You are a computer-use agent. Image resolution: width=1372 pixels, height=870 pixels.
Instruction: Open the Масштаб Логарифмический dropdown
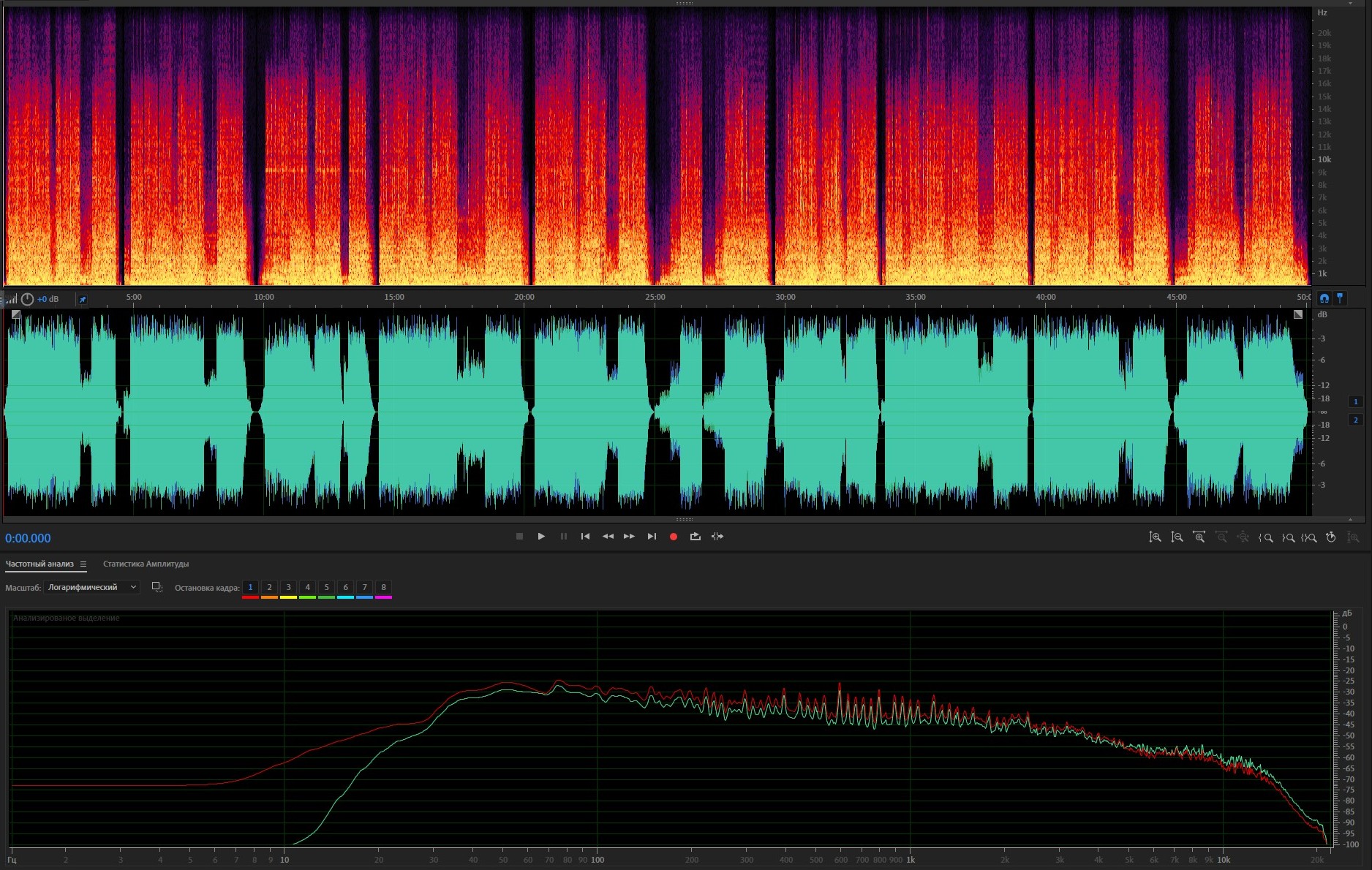[91, 587]
